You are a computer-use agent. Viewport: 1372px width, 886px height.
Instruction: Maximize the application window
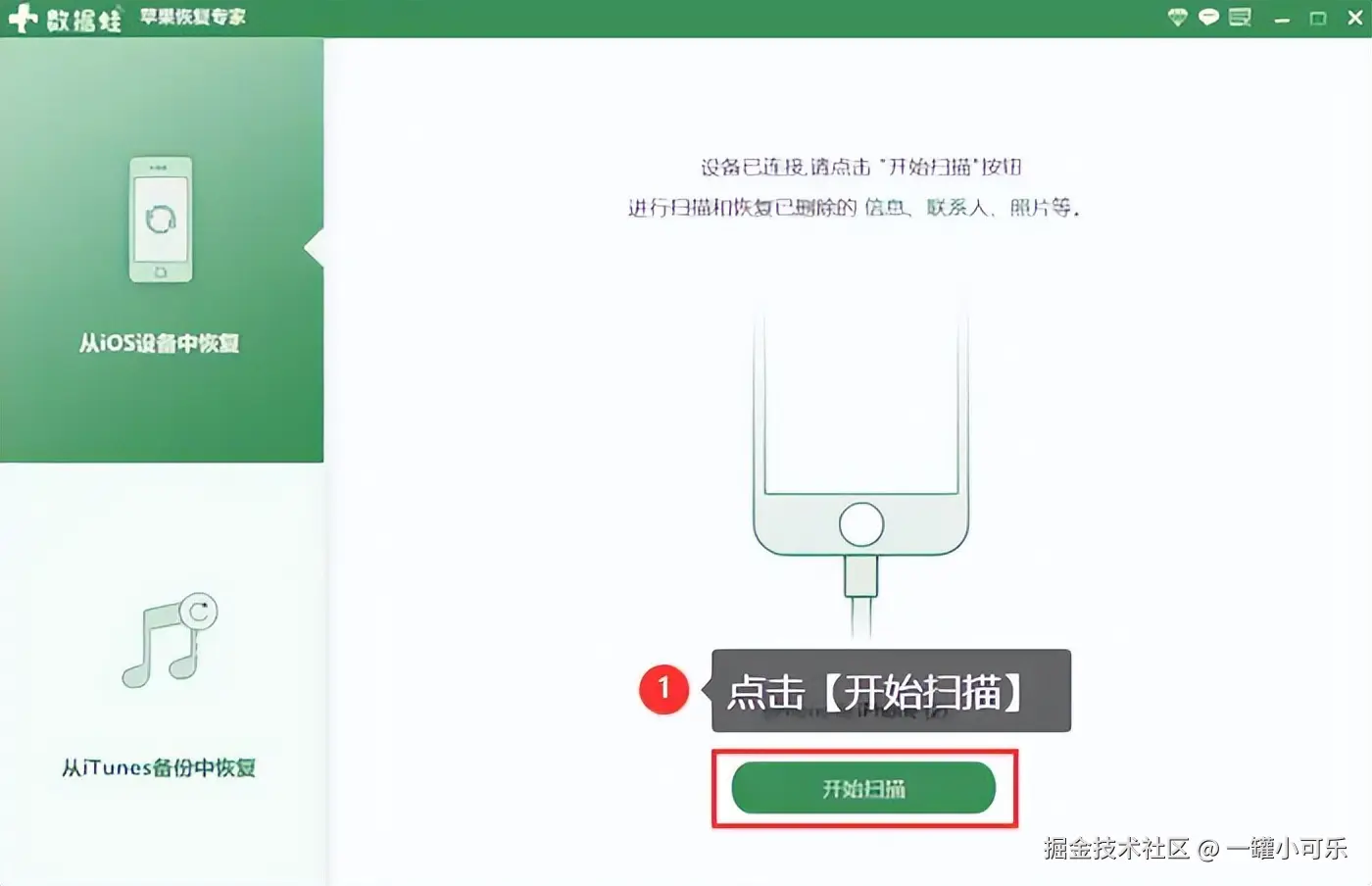[1318, 19]
